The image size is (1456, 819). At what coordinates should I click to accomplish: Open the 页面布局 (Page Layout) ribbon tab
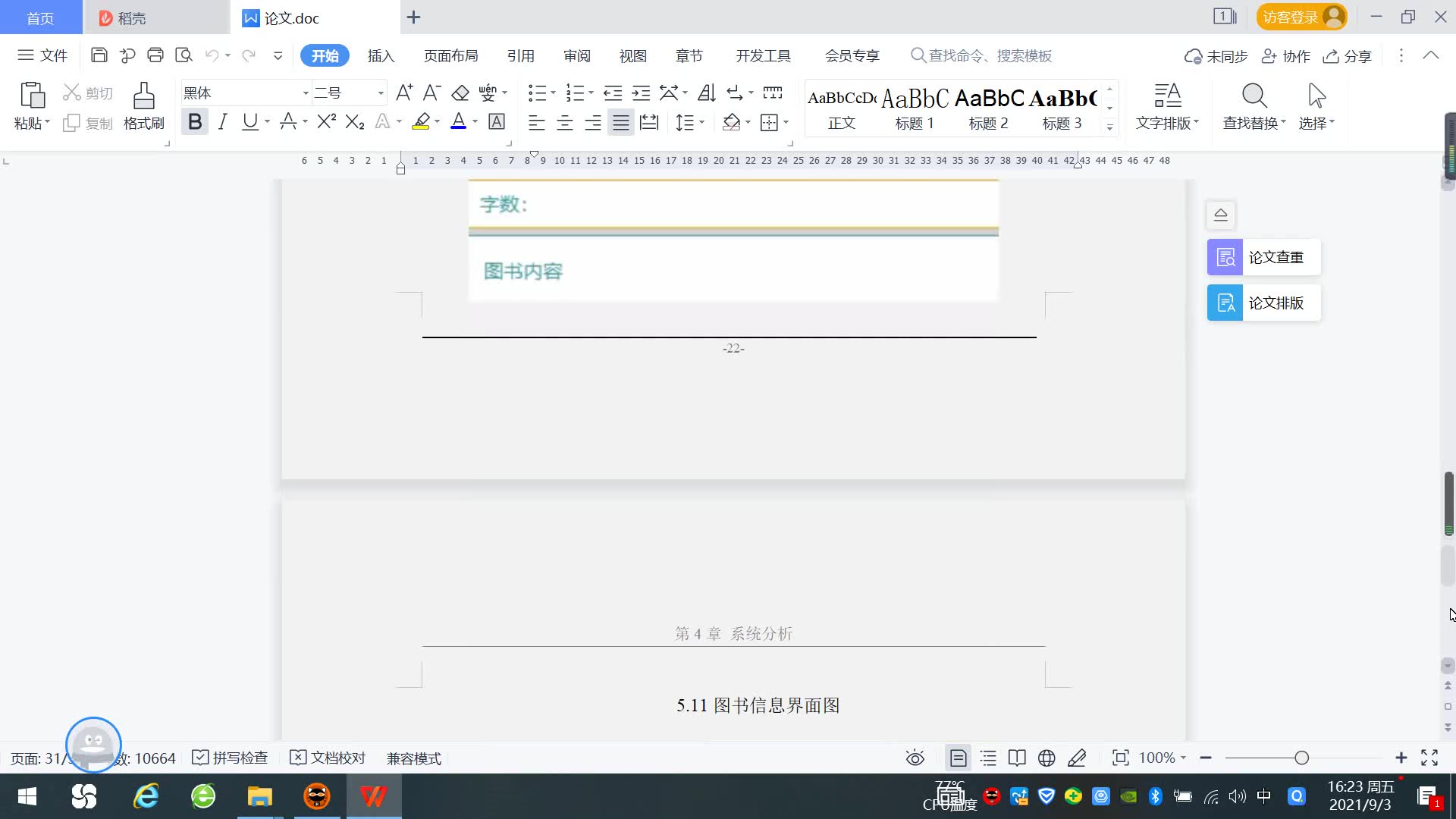coord(450,55)
